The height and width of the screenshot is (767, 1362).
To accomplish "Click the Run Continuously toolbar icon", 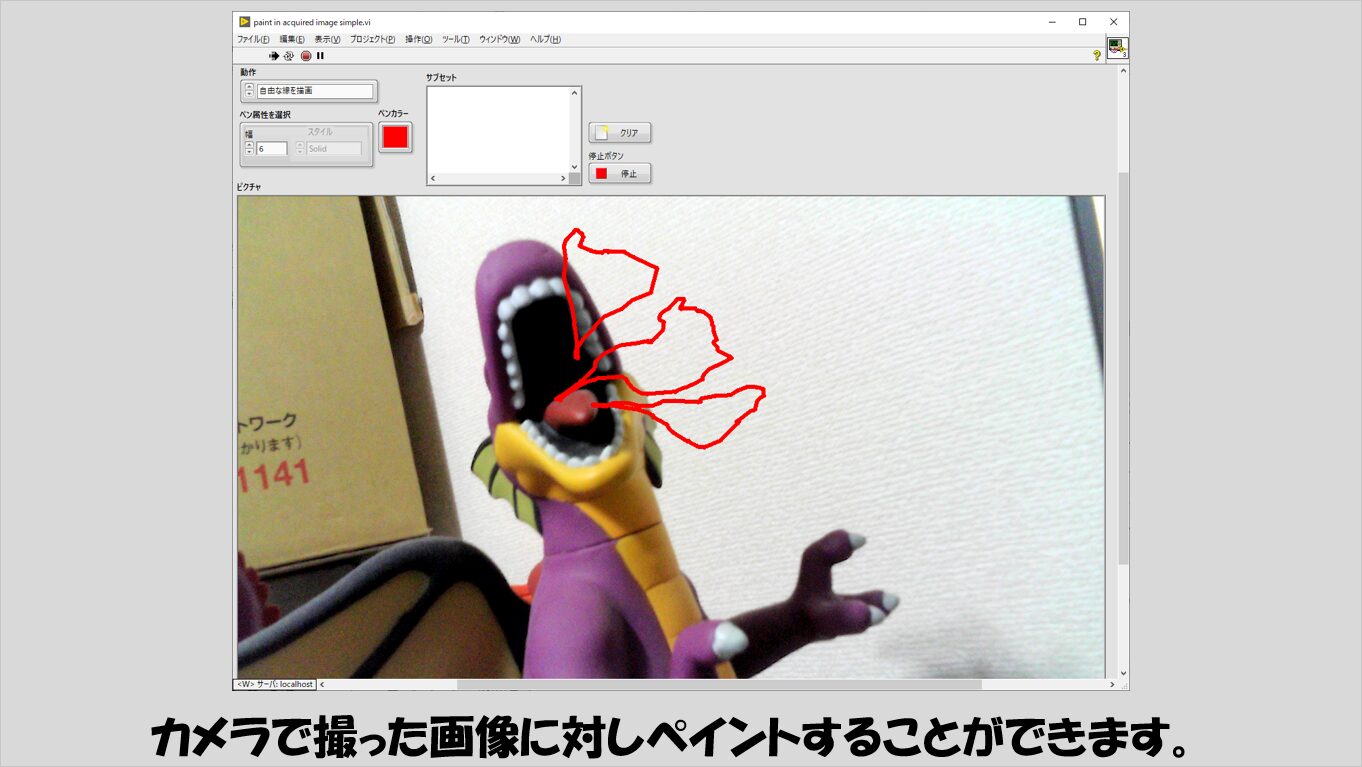I will pyautogui.click(x=289, y=56).
